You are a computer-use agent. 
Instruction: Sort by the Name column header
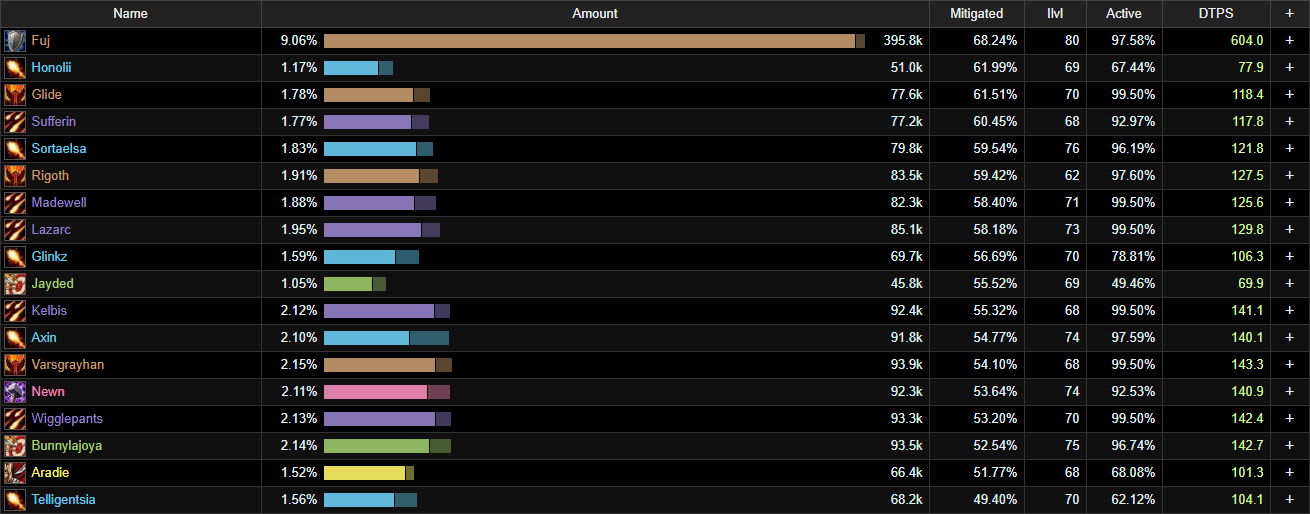click(x=130, y=14)
